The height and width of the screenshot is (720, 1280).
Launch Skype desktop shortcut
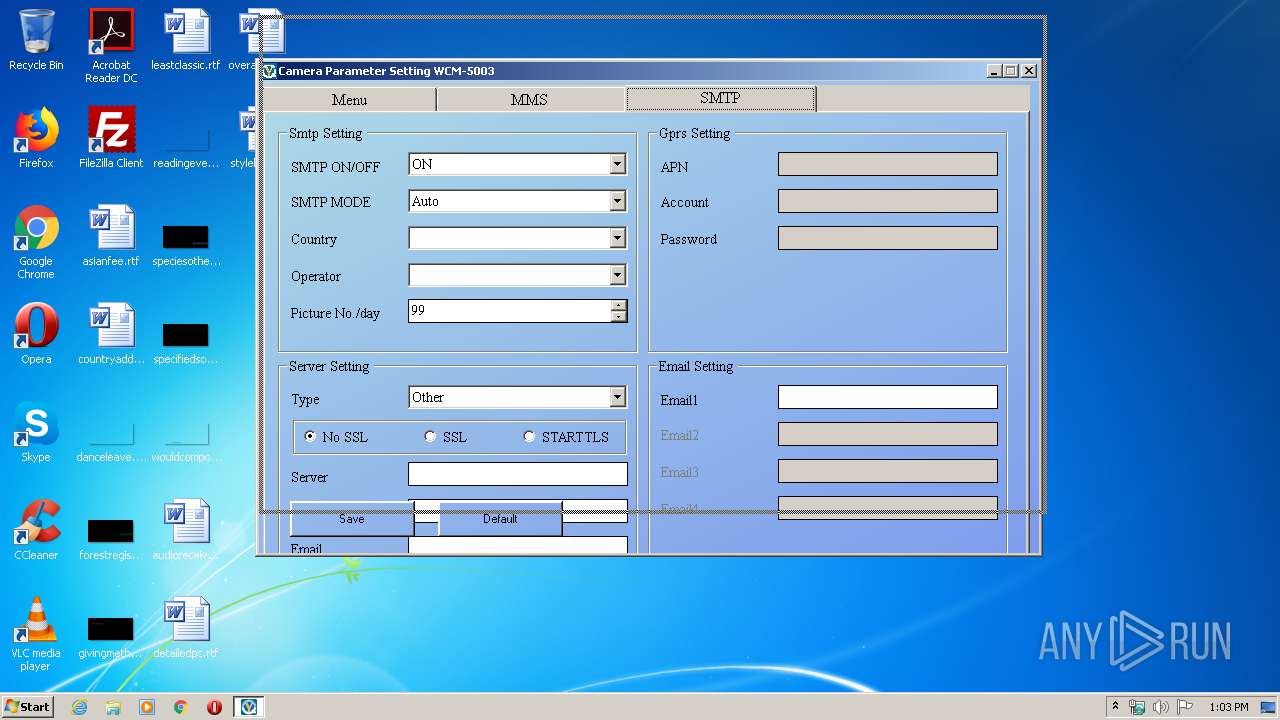tap(36, 432)
